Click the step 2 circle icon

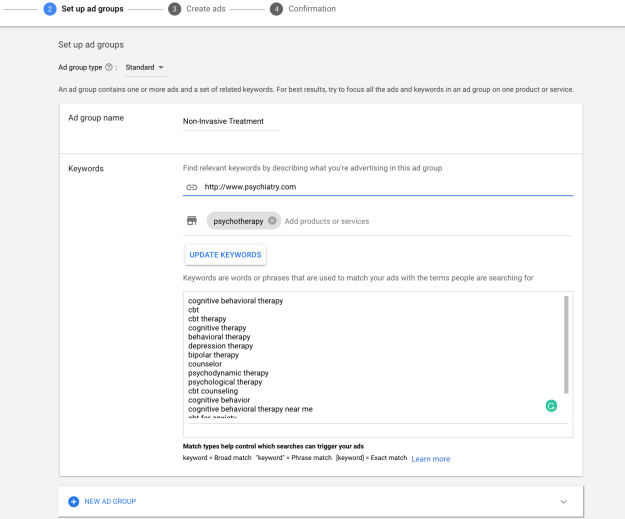pyautogui.click(x=50, y=9)
